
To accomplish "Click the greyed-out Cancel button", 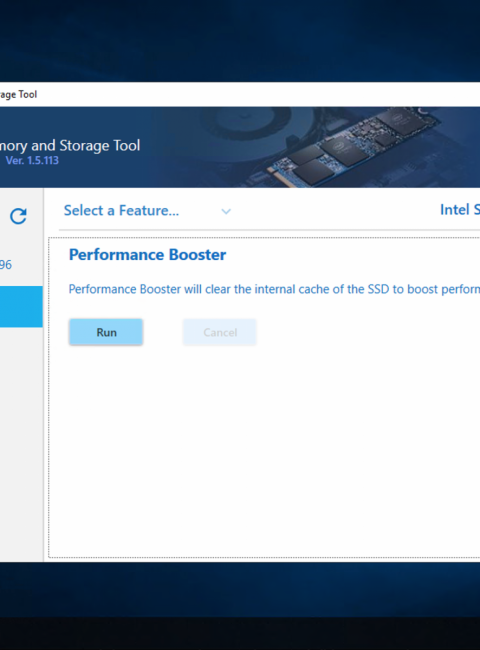I will click(x=220, y=332).
